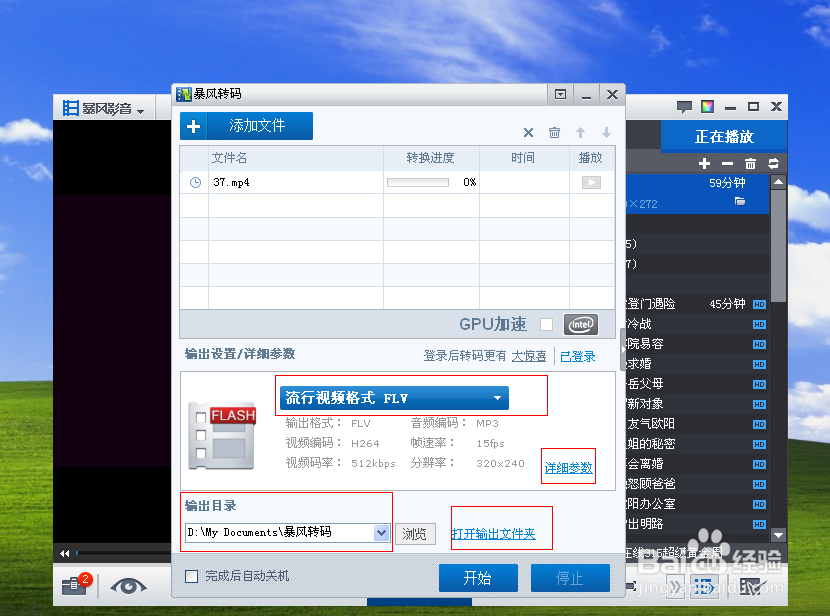Play 37.mp4 using the preview play button
The height and width of the screenshot is (616, 830).
pyautogui.click(x=591, y=183)
